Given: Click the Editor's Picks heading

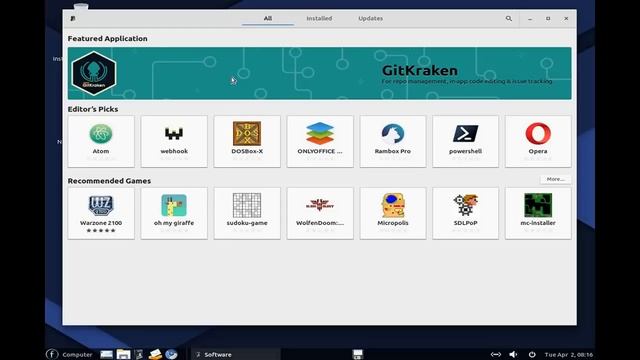Looking at the screenshot, I should coord(93,109).
